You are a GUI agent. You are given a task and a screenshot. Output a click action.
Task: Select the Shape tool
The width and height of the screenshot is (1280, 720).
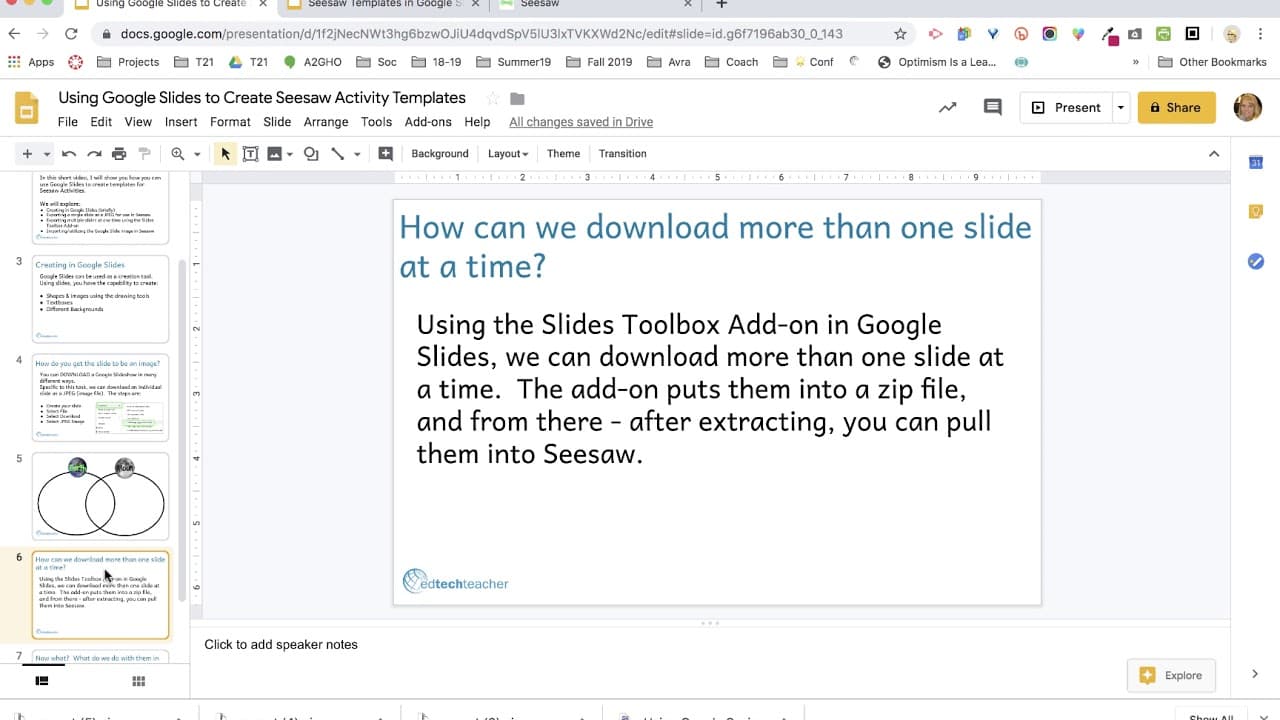[311, 154]
